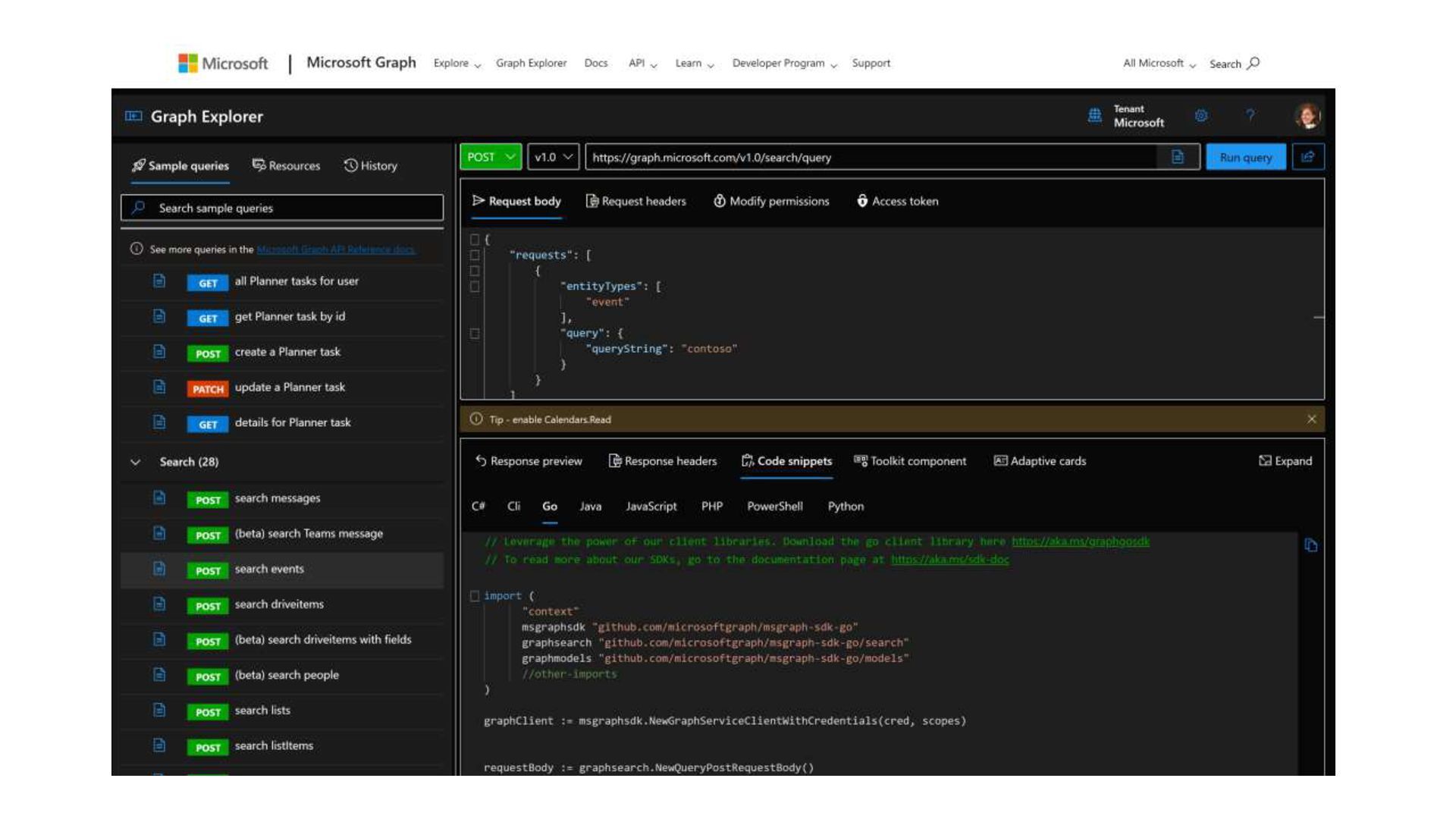This screenshot has height=819, width=1456.
Task: Toggle fold marker at "entityTypes" line
Action: pos(475,287)
